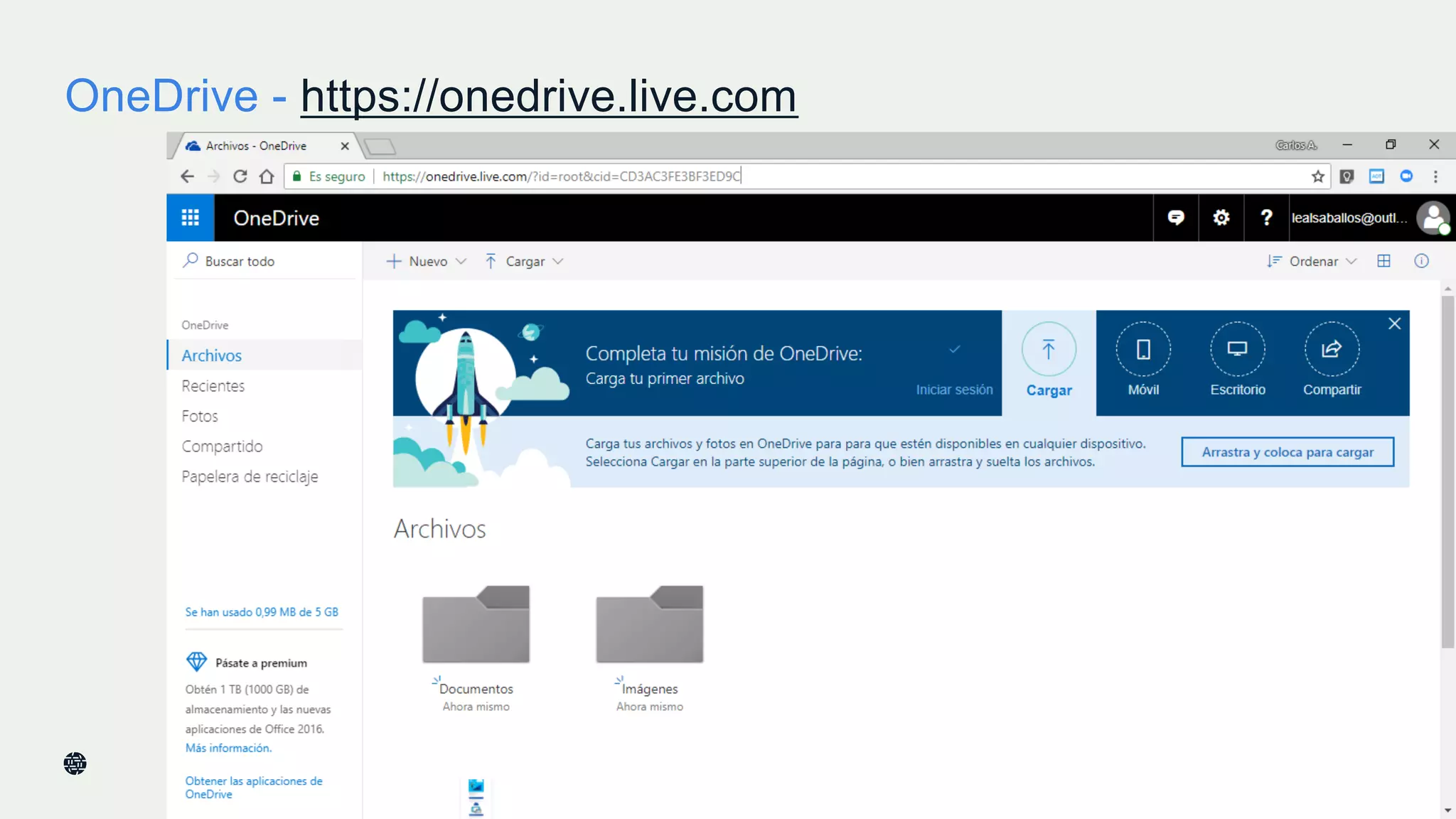1456x819 pixels.
Task: Click the secure padlock icon
Action: point(297,176)
